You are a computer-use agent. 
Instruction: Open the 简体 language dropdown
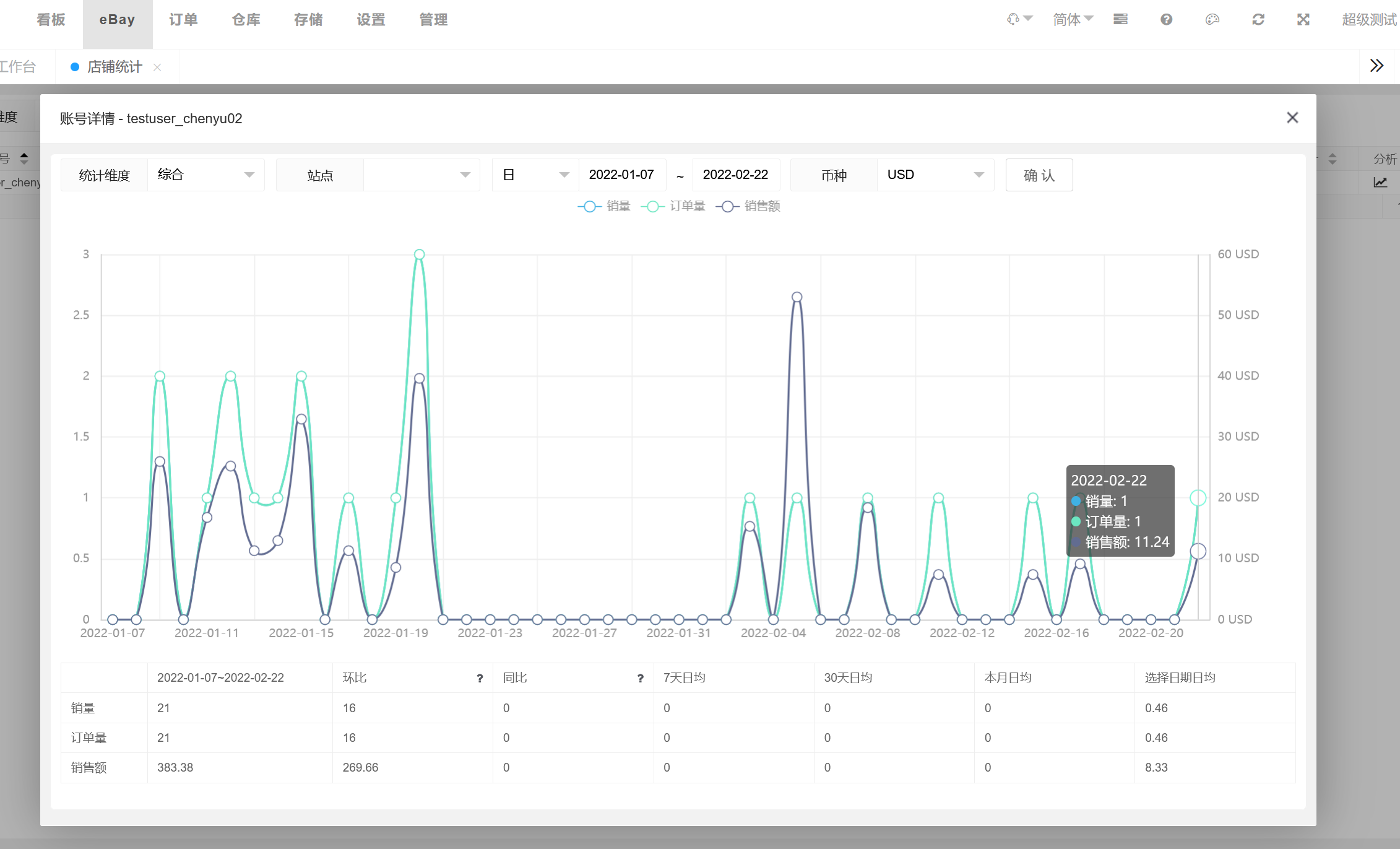[x=1073, y=19]
